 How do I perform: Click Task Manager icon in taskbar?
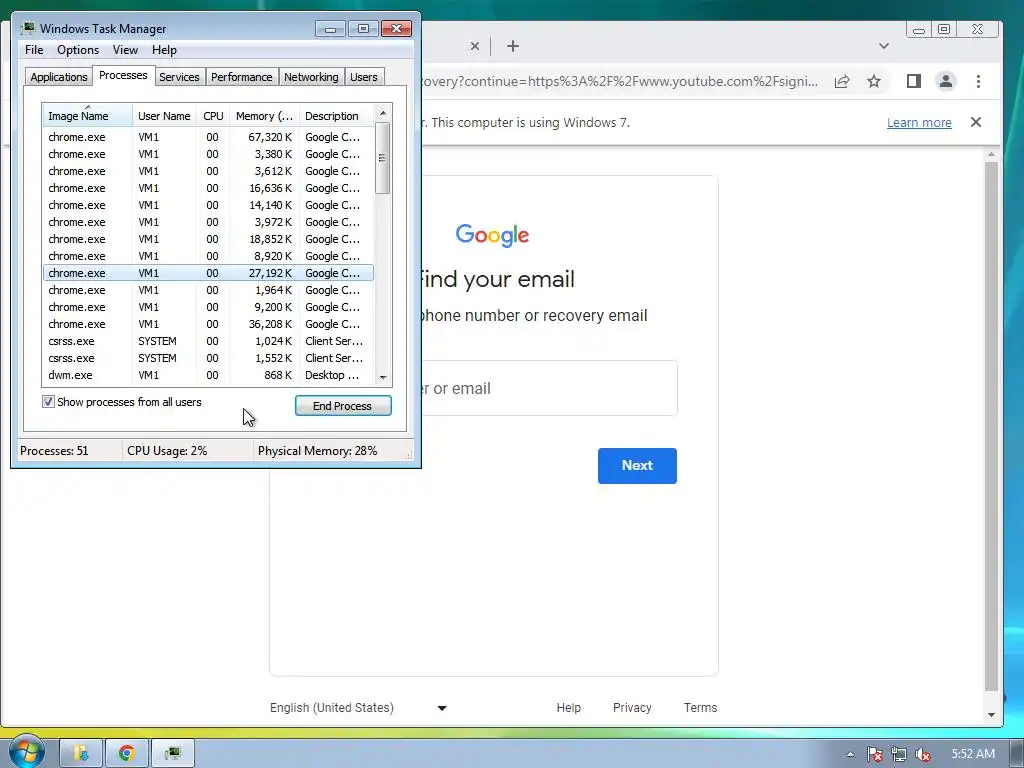(x=173, y=754)
